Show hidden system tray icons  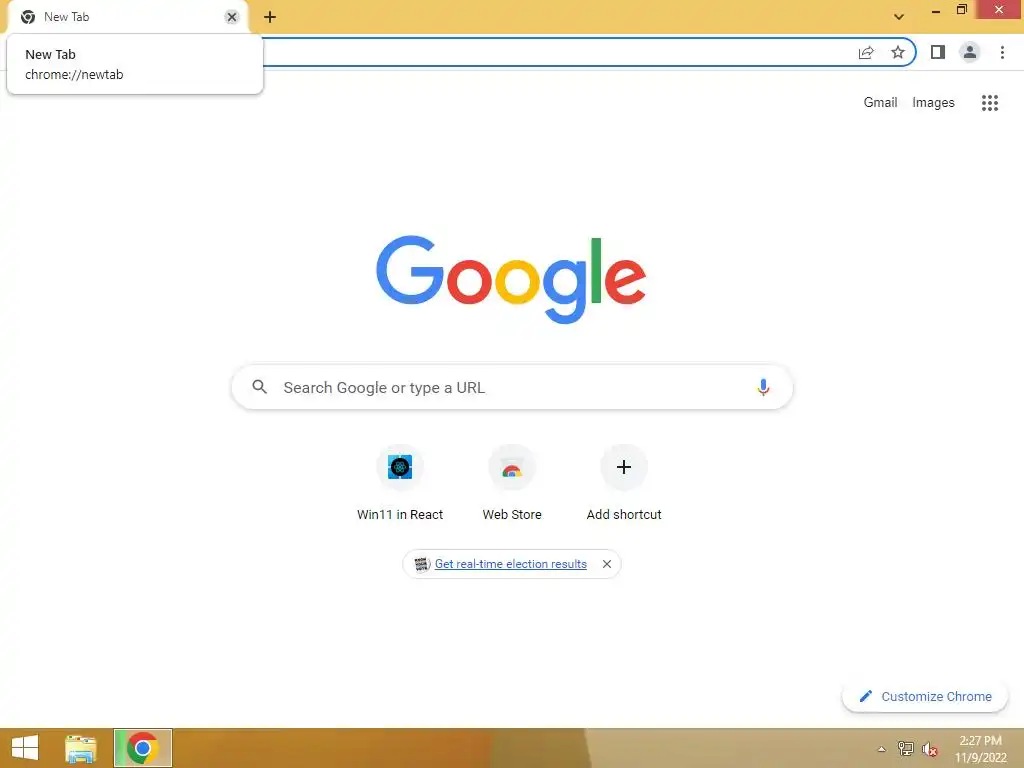[882, 749]
